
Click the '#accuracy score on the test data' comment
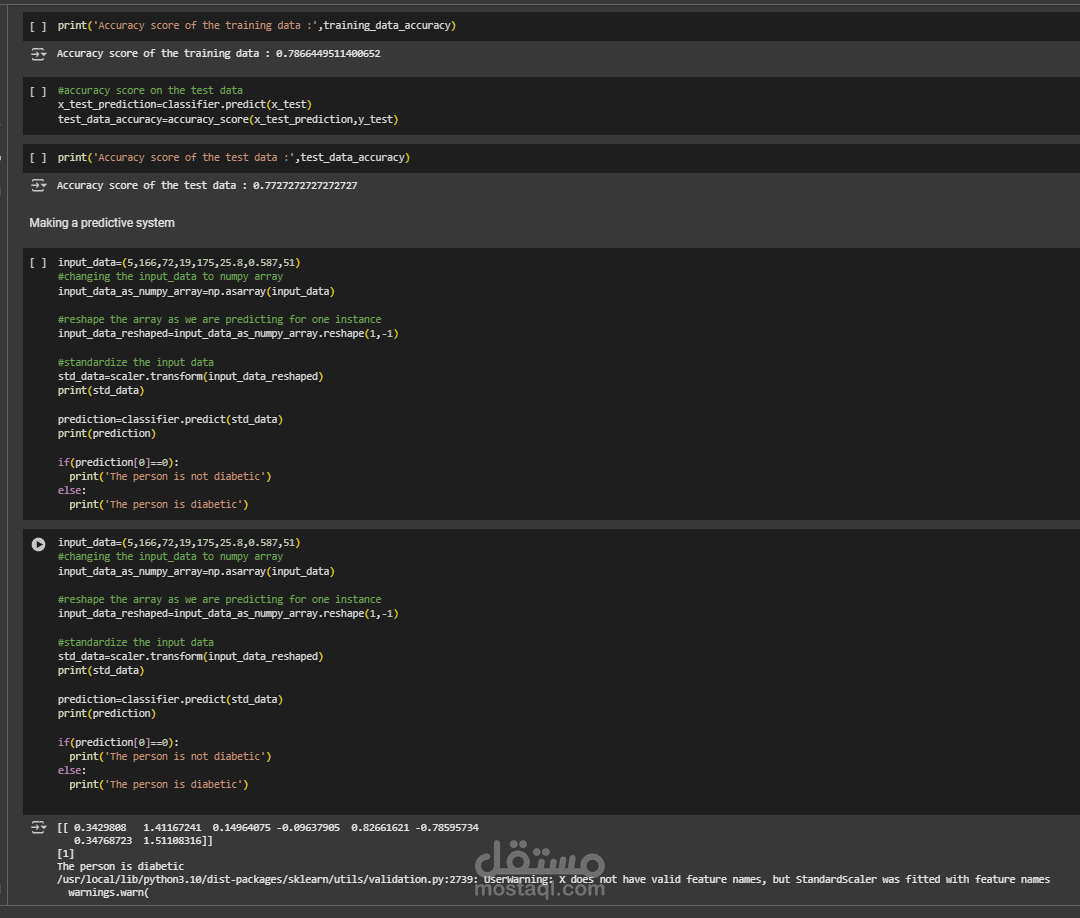(150, 90)
